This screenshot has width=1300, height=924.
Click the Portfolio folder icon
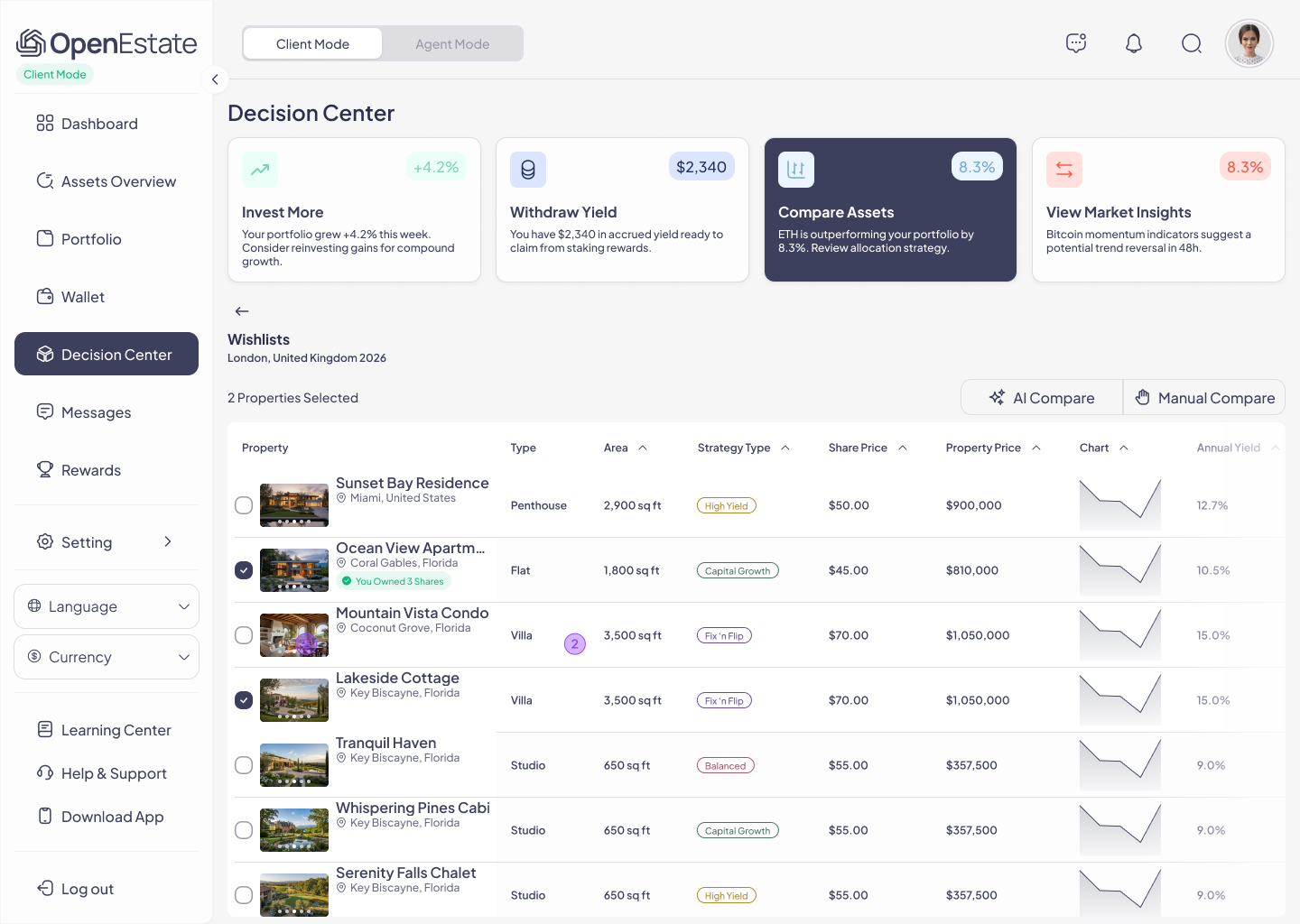(45, 239)
